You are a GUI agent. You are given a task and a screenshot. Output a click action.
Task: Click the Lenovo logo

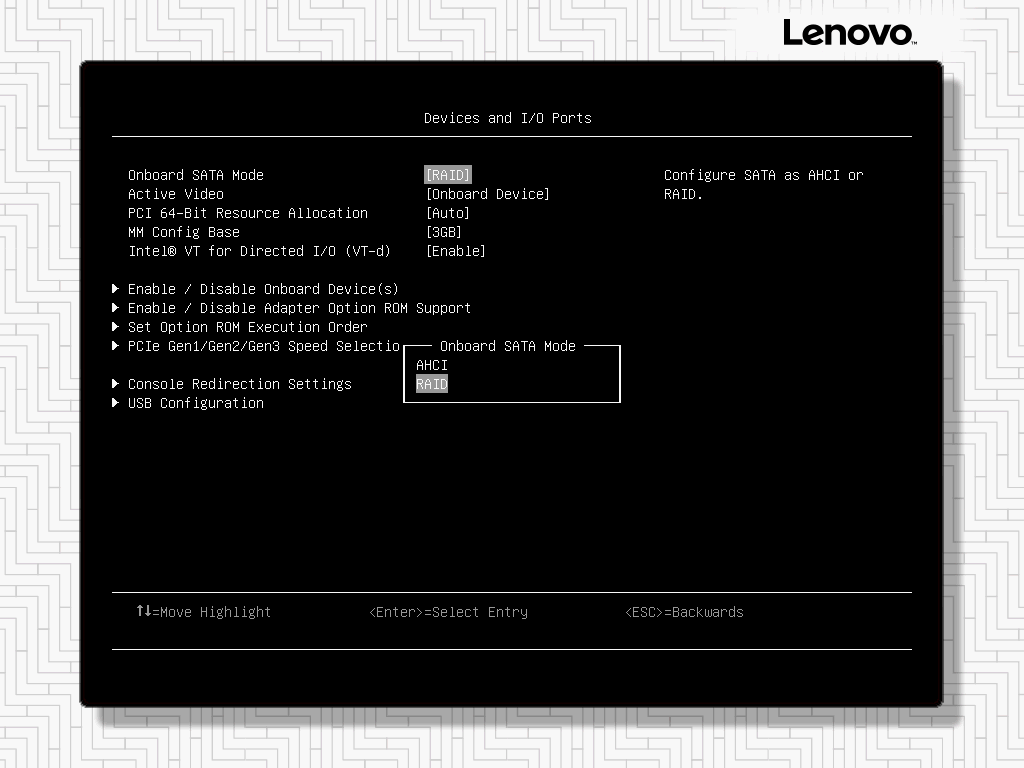[848, 33]
